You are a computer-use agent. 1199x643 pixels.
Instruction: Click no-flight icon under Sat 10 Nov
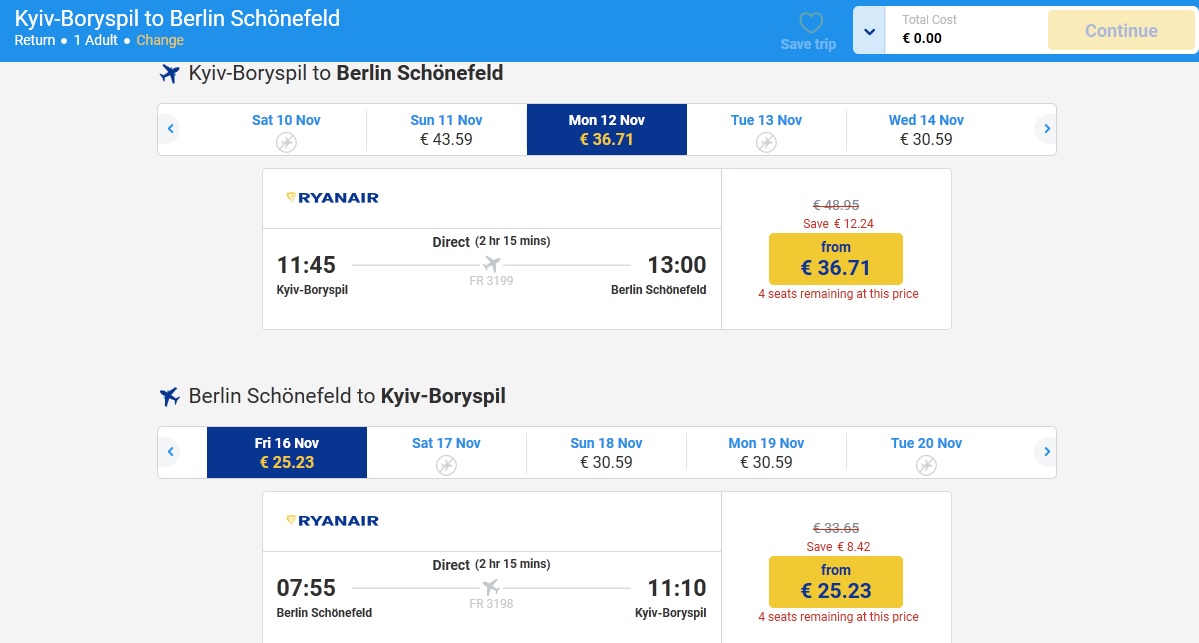tap(286, 142)
